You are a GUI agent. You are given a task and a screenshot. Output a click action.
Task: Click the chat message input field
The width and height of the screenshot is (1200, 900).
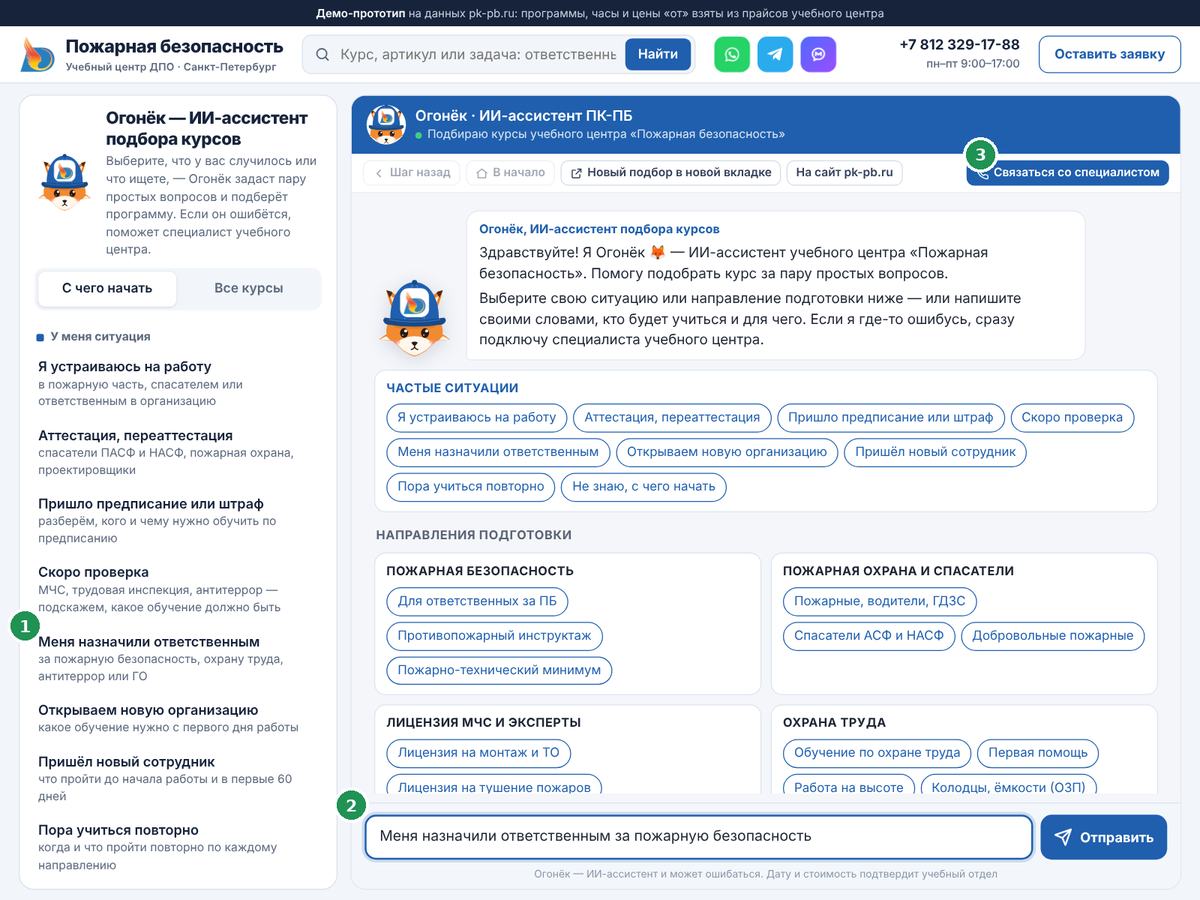698,837
